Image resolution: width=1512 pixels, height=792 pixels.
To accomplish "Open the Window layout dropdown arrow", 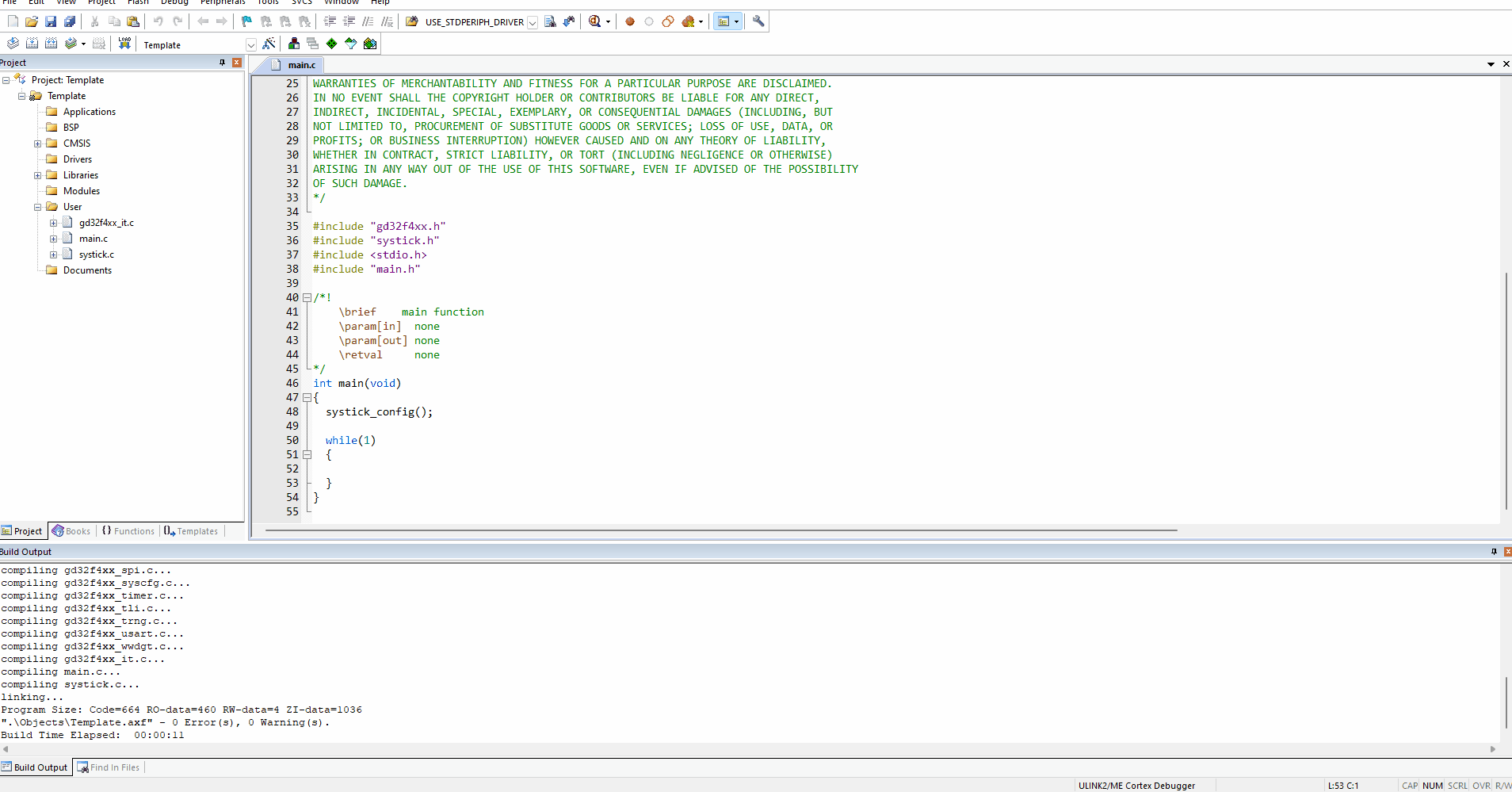I will pyautogui.click(x=737, y=22).
